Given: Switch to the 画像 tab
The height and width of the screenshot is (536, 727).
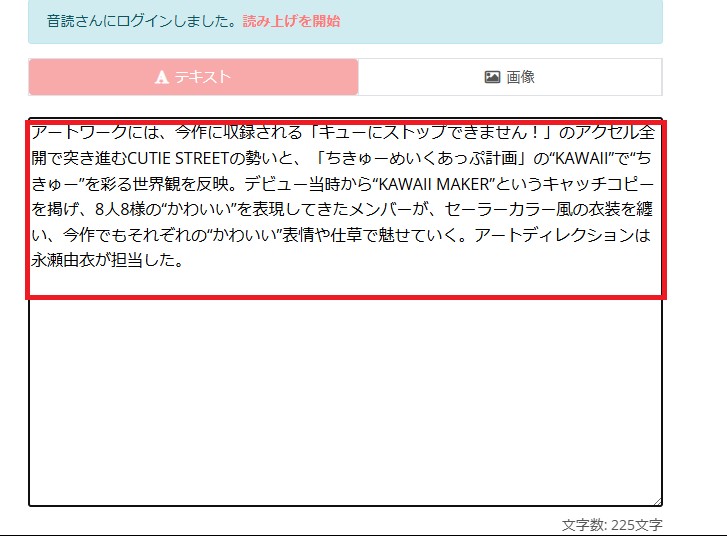Looking at the screenshot, I should [510, 77].
